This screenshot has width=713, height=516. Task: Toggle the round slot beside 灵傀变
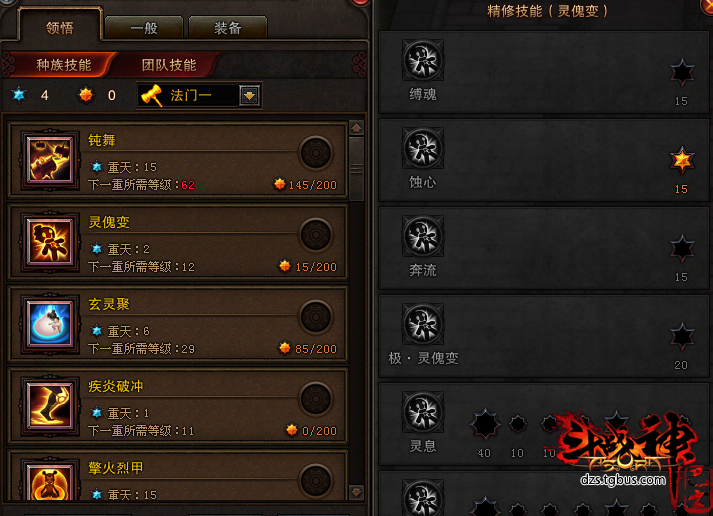click(x=316, y=235)
